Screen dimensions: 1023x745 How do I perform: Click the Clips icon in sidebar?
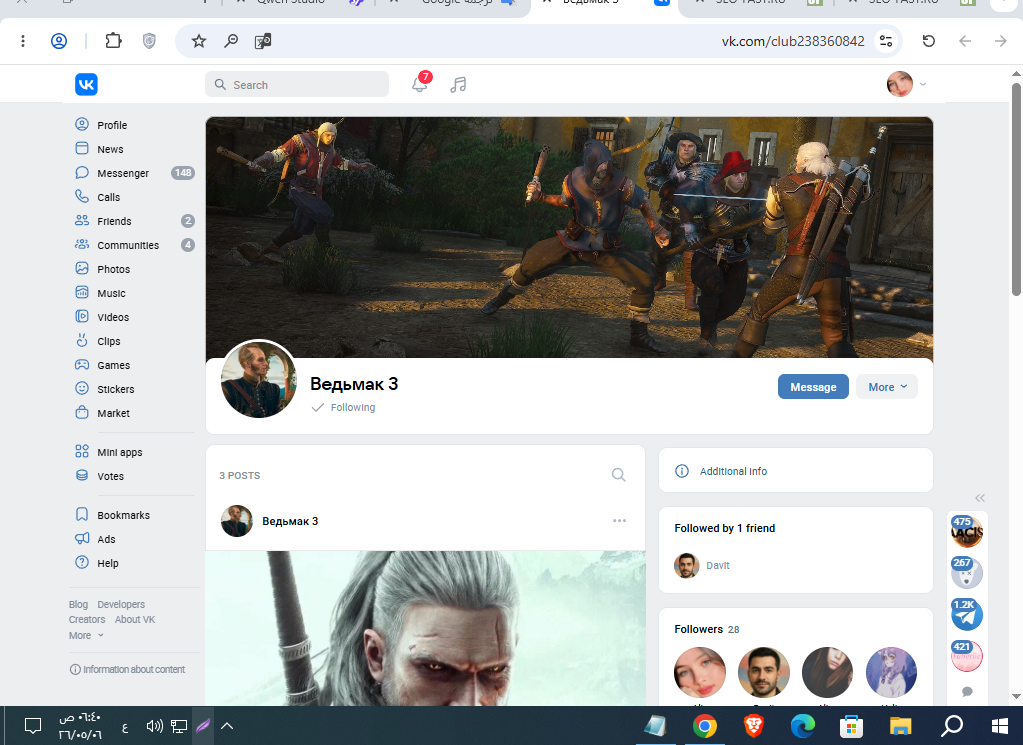click(x=82, y=341)
